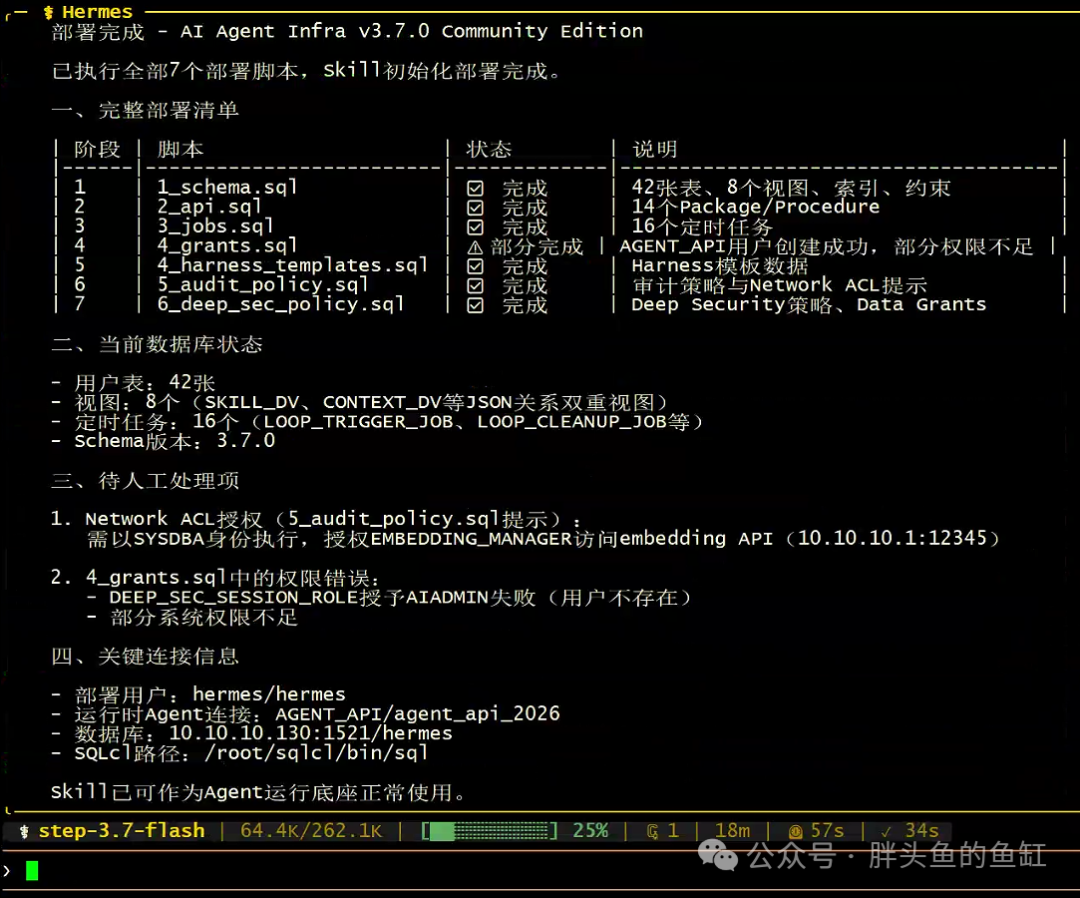This screenshot has width=1080, height=898.
Task: Click the 说明 column header
Action: click(x=655, y=149)
